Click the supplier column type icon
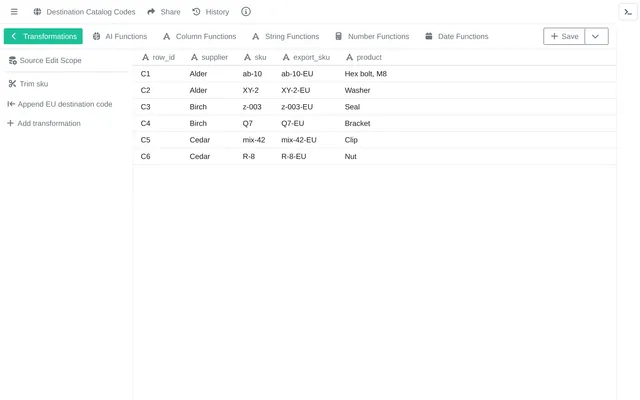The height and width of the screenshot is (400, 640). click(x=194, y=58)
